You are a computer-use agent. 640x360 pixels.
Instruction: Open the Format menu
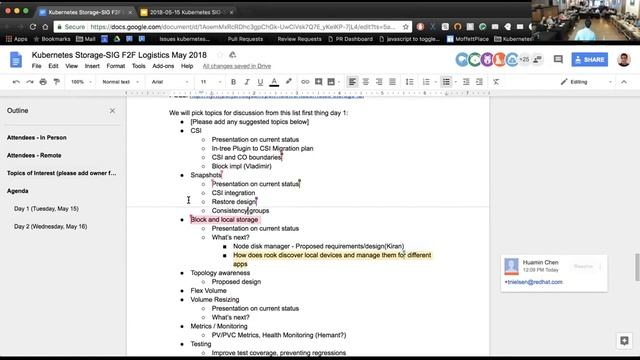pos(116,66)
